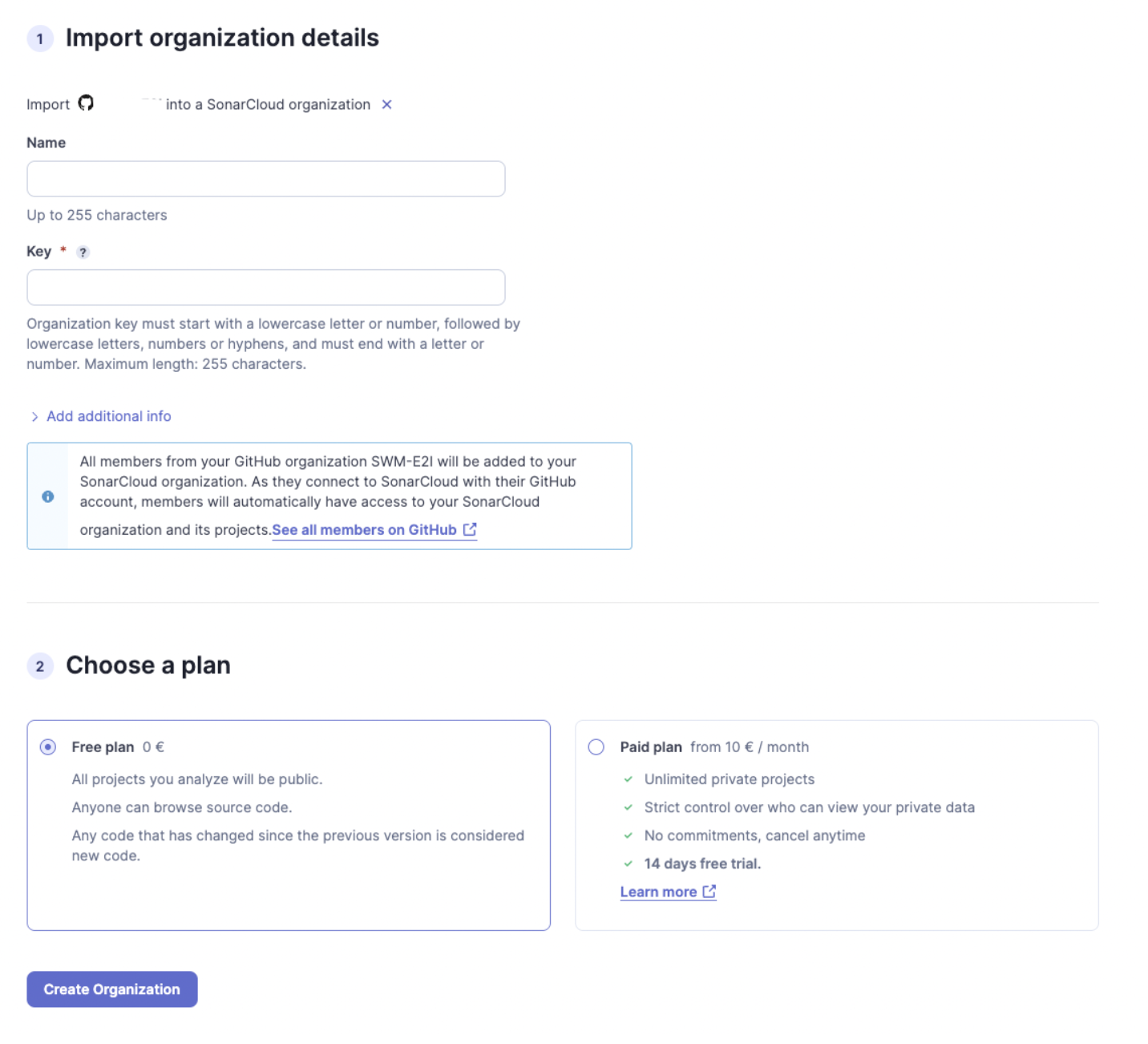Click the GitHub logo icon next to Import
This screenshot has height=1044, width=1148.
[x=86, y=103]
